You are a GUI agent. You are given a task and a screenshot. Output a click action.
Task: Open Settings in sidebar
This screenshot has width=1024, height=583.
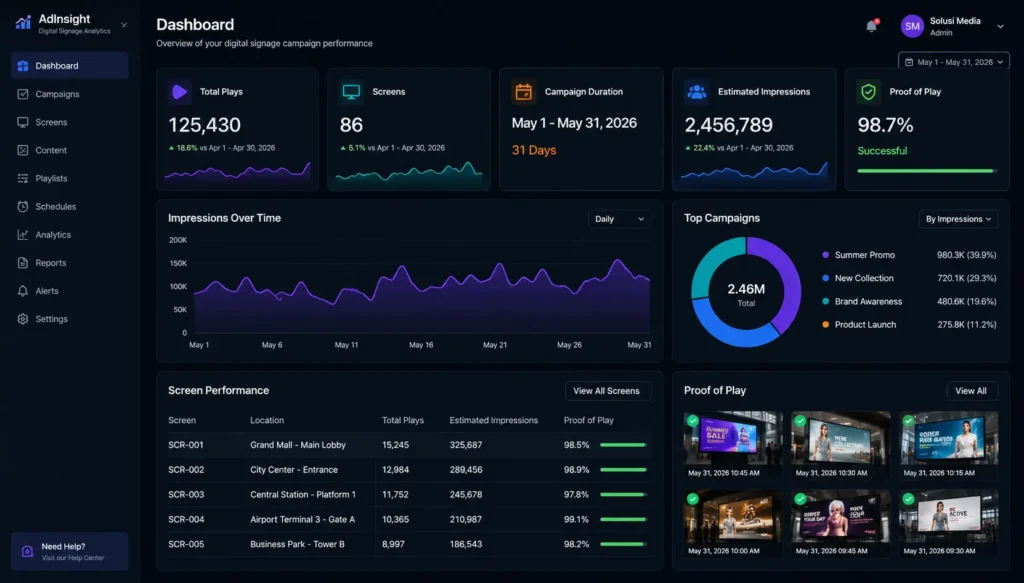pyautogui.click(x=70, y=319)
